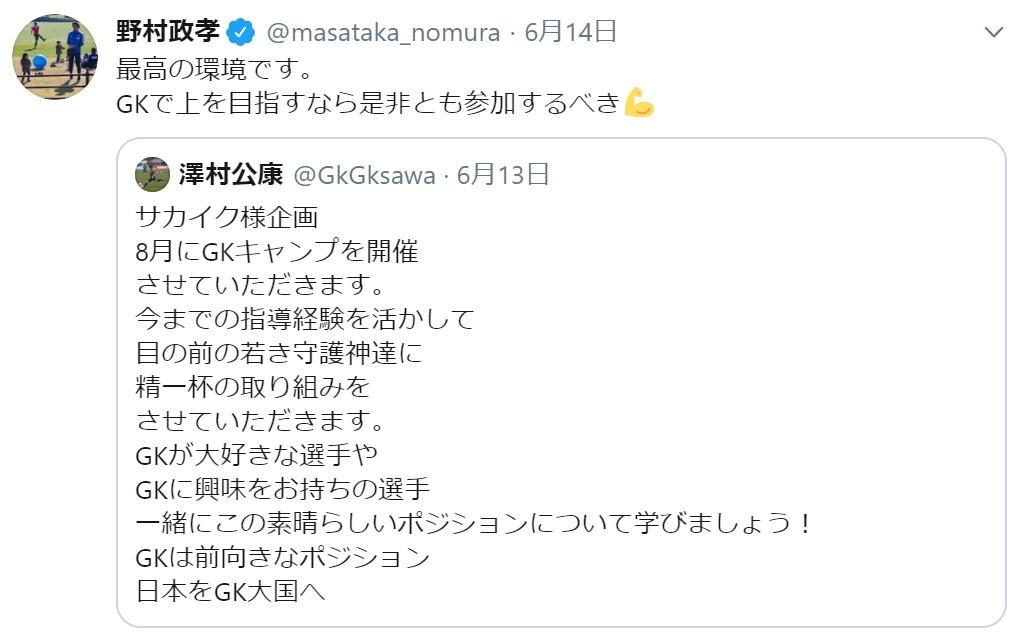The width and height of the screenshot is (1016, 635).
Task: Visit the @masataka_nomura handle
Action: click(383, 33)
